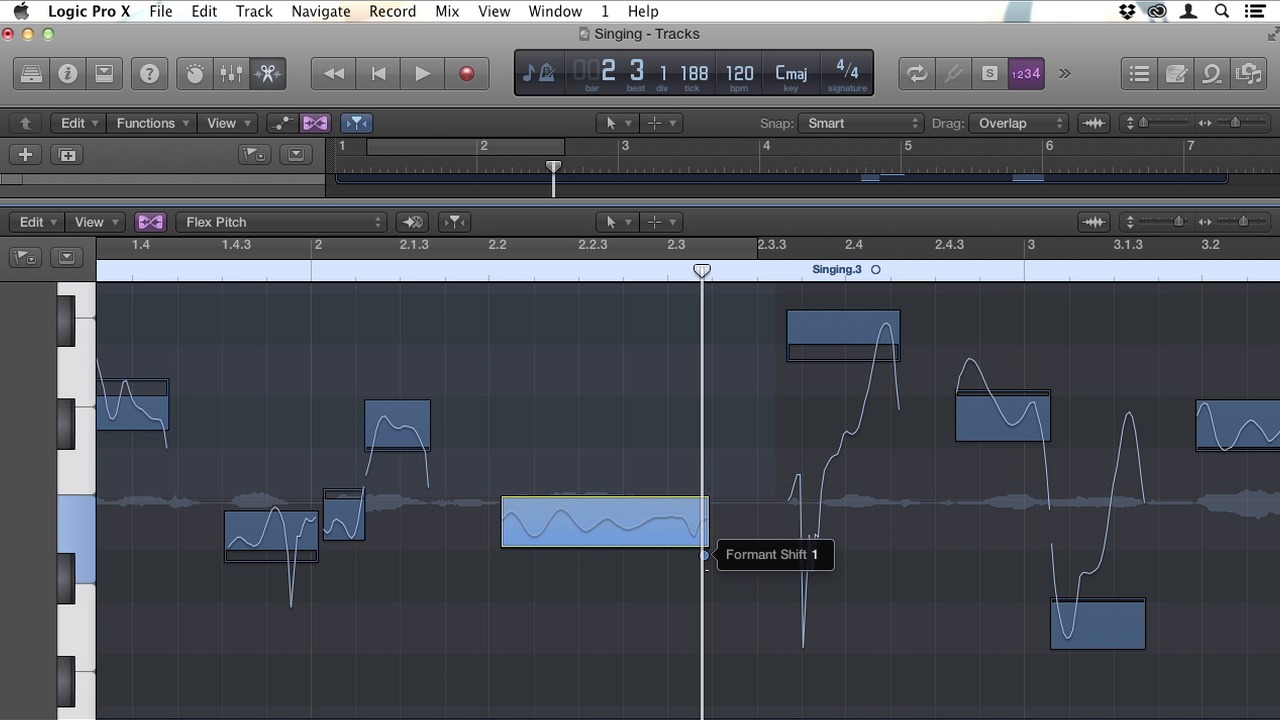Image resolution: width=1280 pixels, height=720 pixels.
Task: Open the Mix menu in menu bar
Action: coord(447,11)
